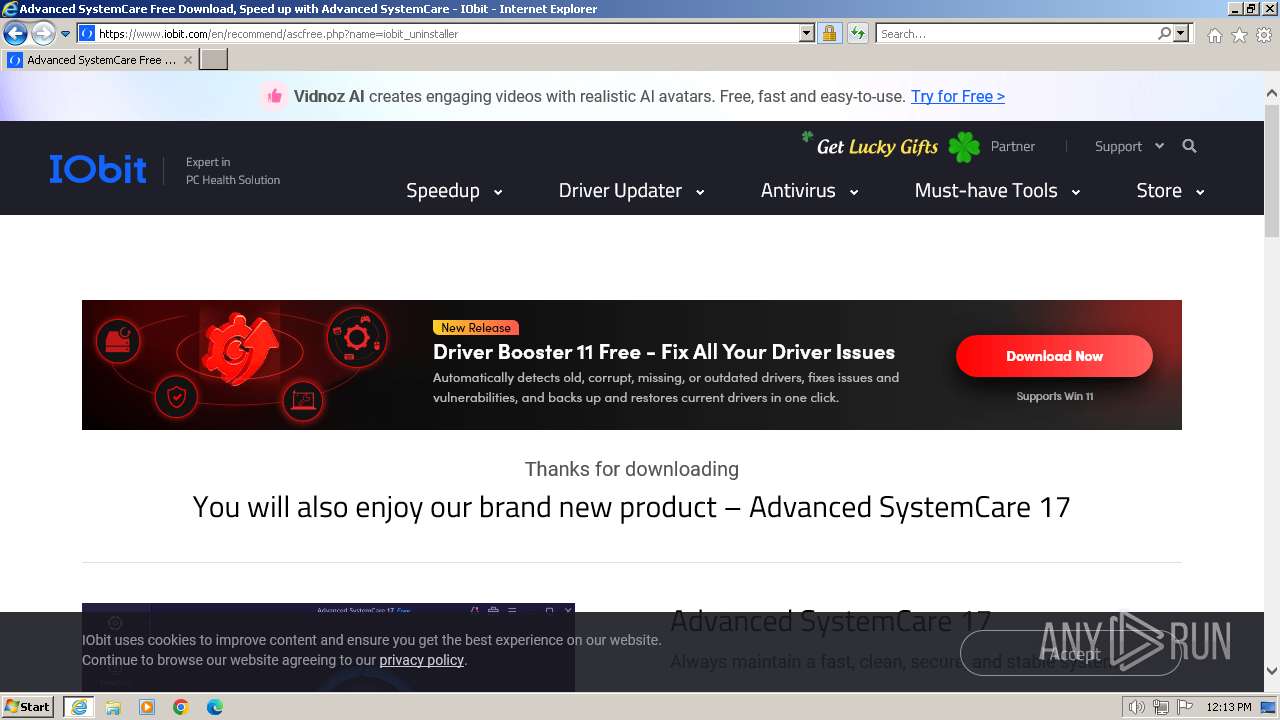Open the media player taskbar icon
This screenshot has height=720, width=1280.
pyautogui.click(x=147, y=707)
